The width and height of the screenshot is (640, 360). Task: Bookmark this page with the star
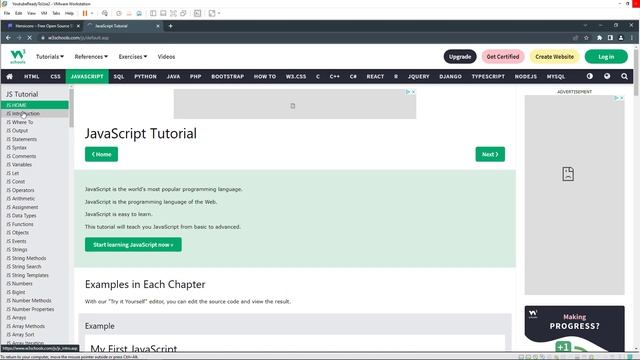(x=586, y=38)
